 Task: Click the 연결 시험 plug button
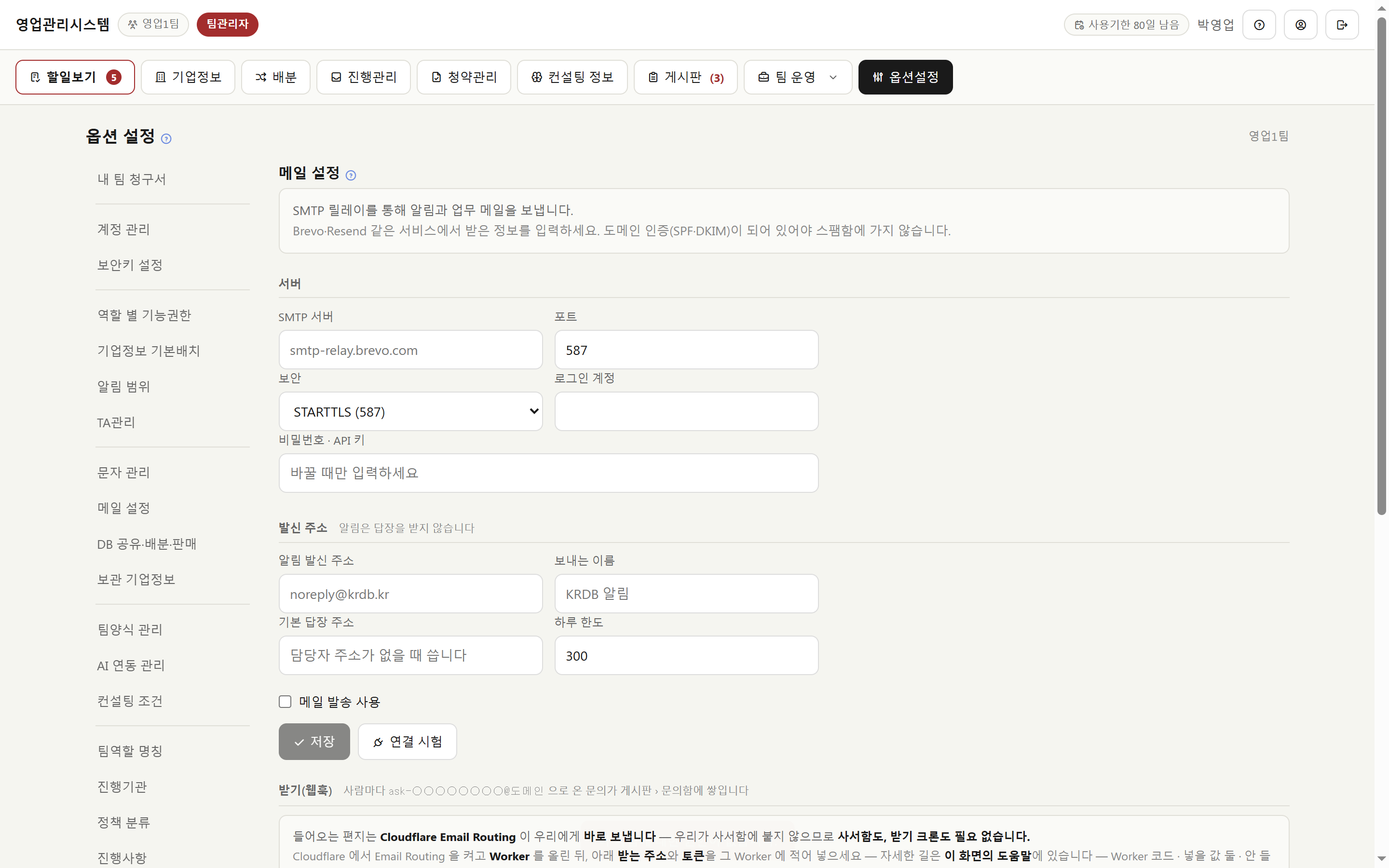408,742
